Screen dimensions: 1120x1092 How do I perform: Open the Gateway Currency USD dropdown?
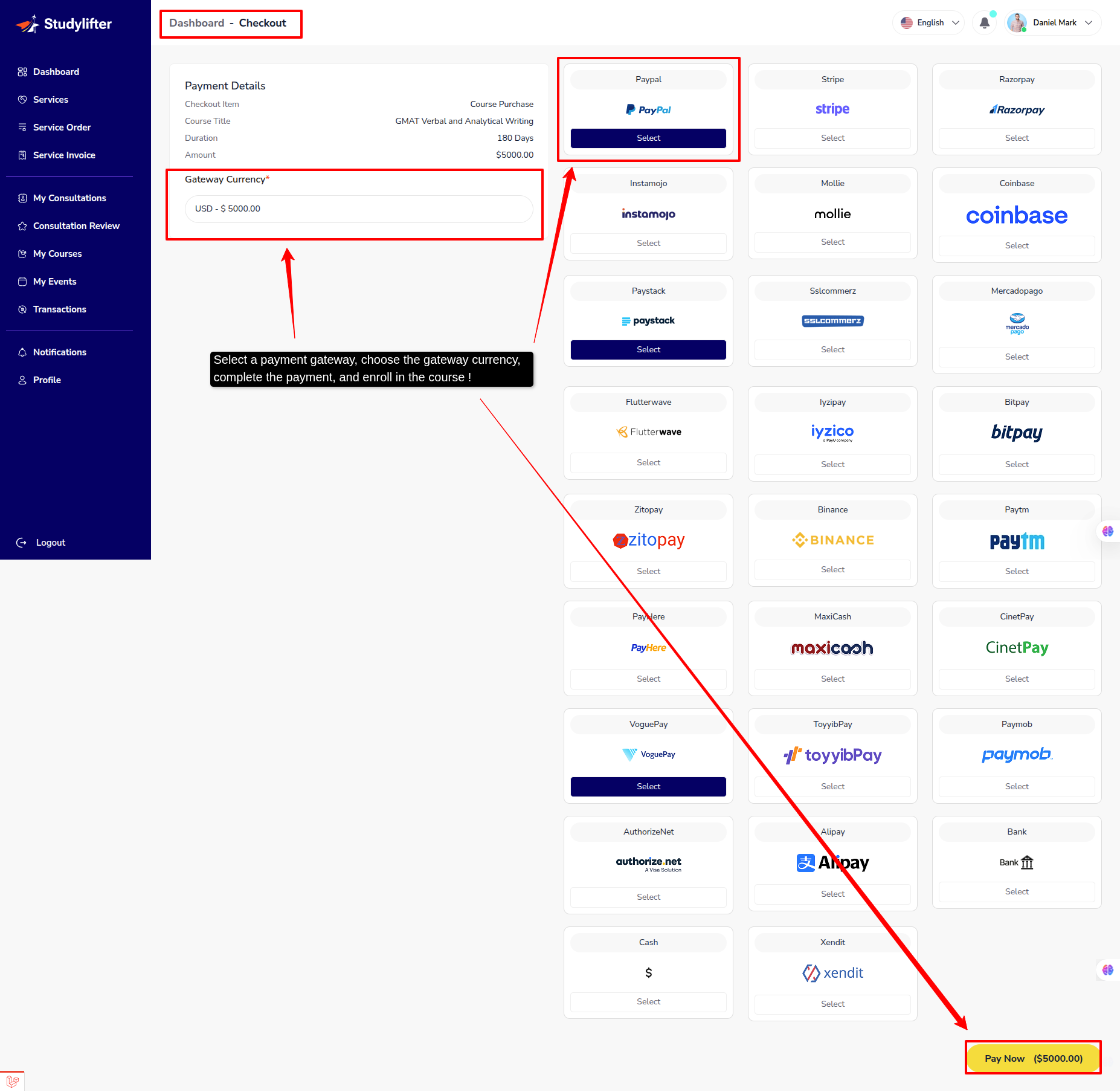[359, 208]
